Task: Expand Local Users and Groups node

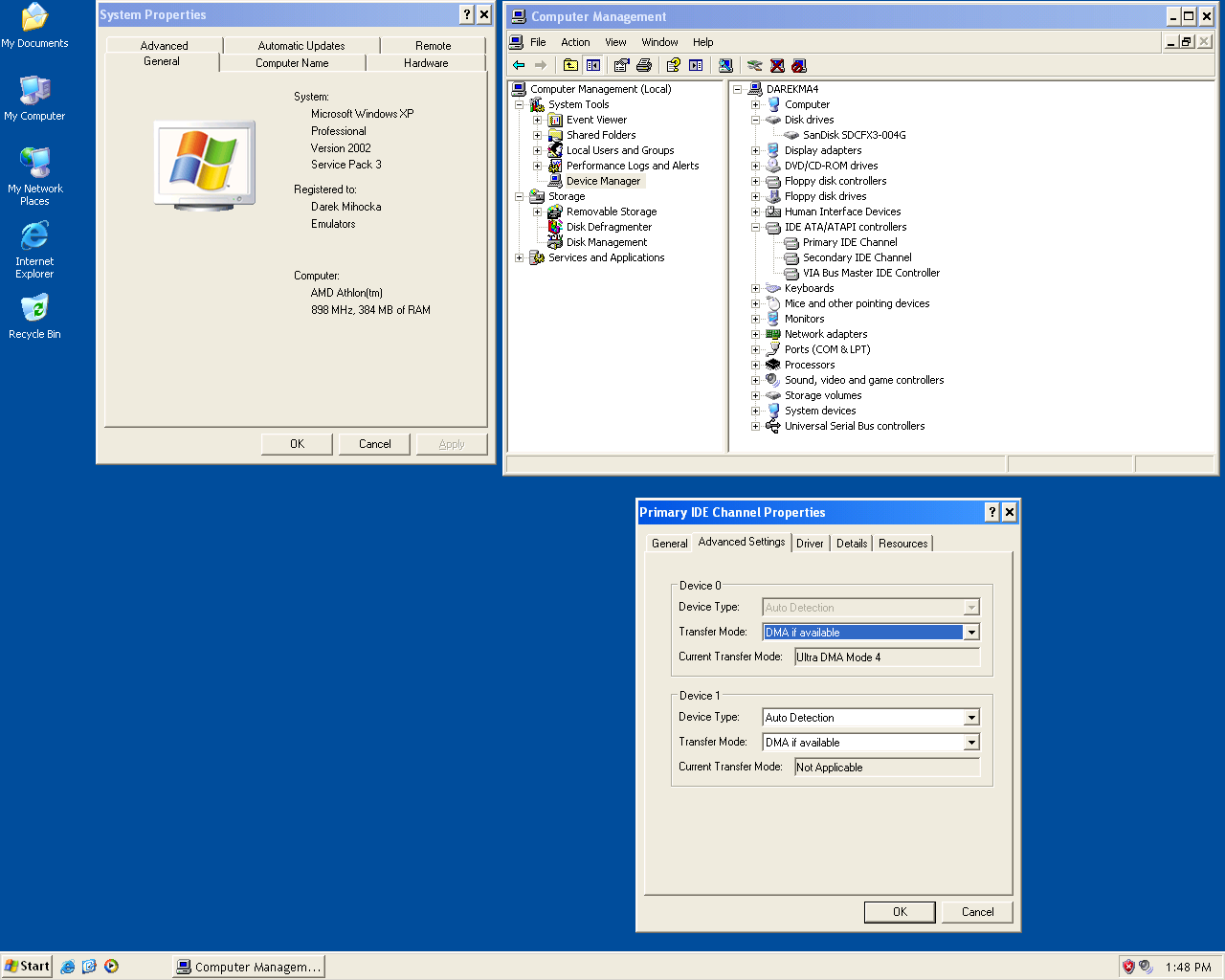Action: coord(537,150)
